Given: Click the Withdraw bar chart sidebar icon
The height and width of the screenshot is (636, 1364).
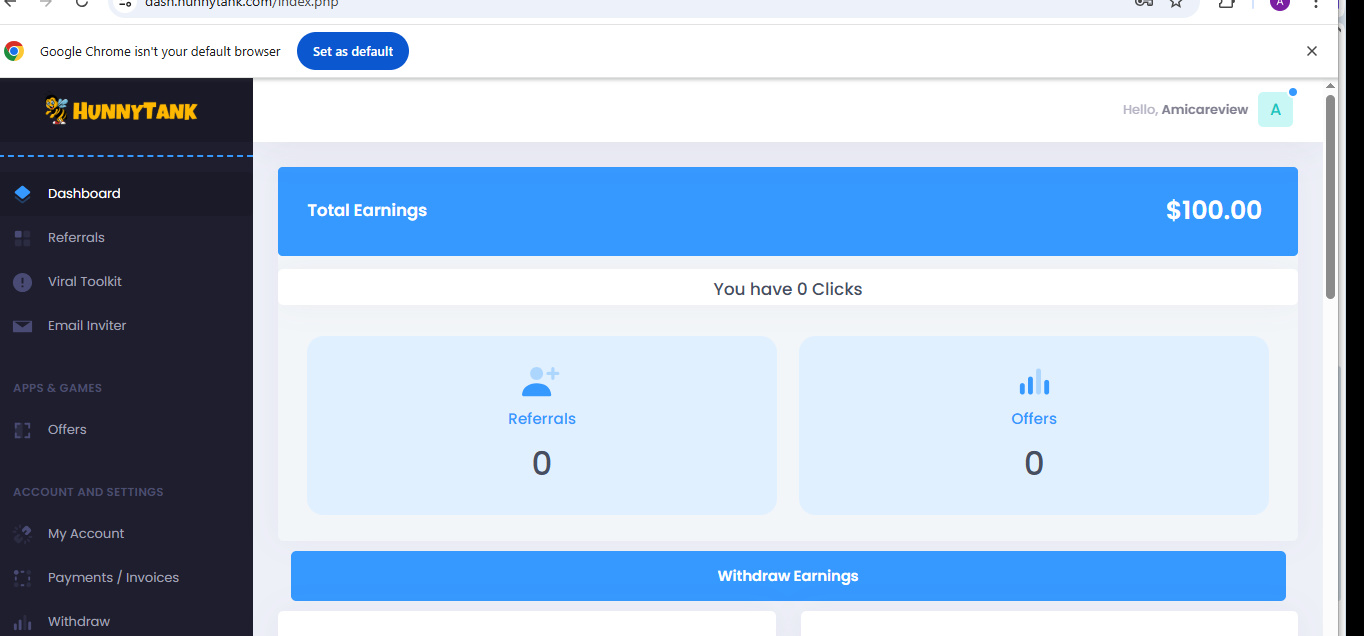Looking at the screenshot, I should (23, 622).
